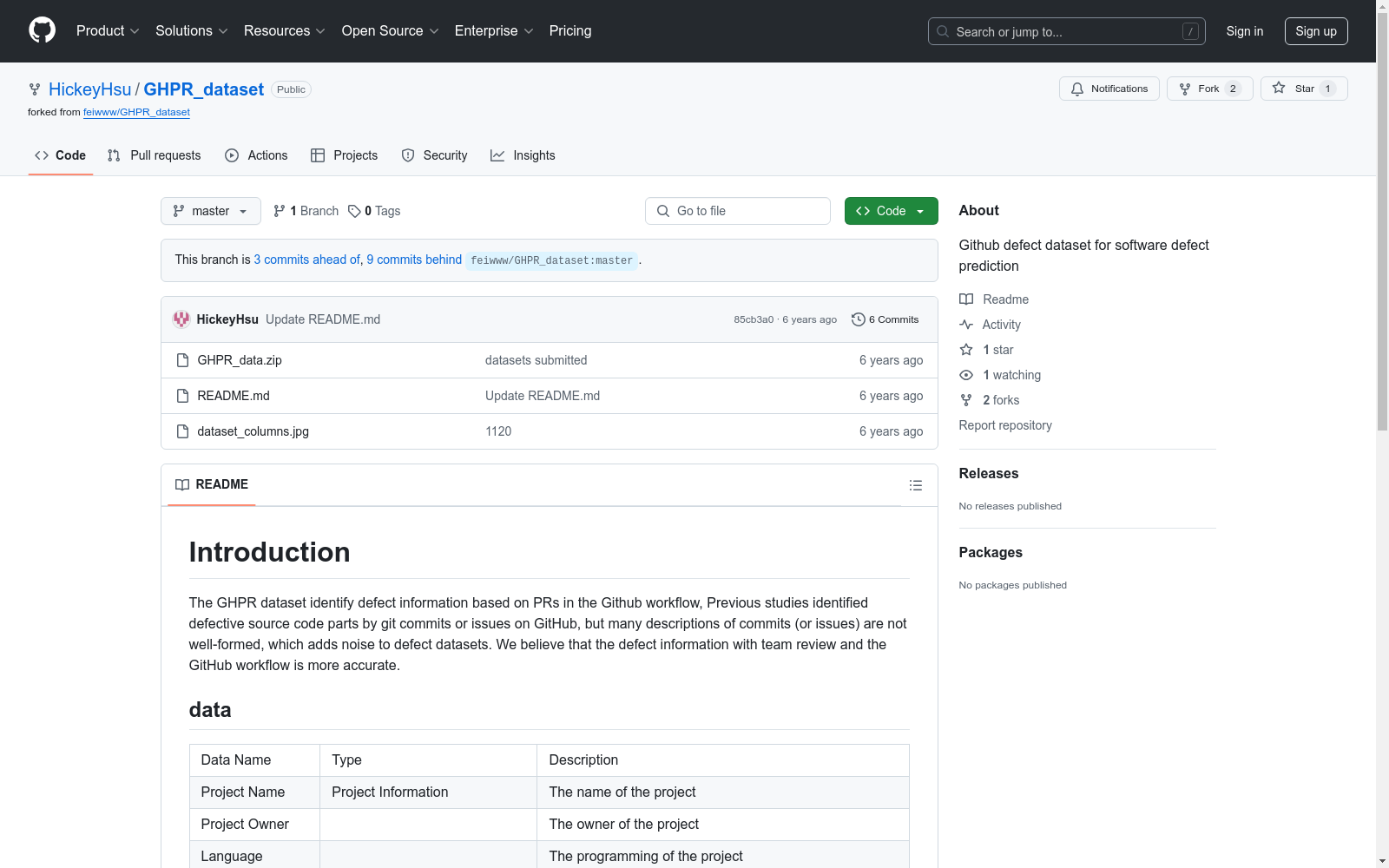Viewport: 1389px width, 868px height.
Task: Expand the Open Source menu
Action: tap(391, 31)
